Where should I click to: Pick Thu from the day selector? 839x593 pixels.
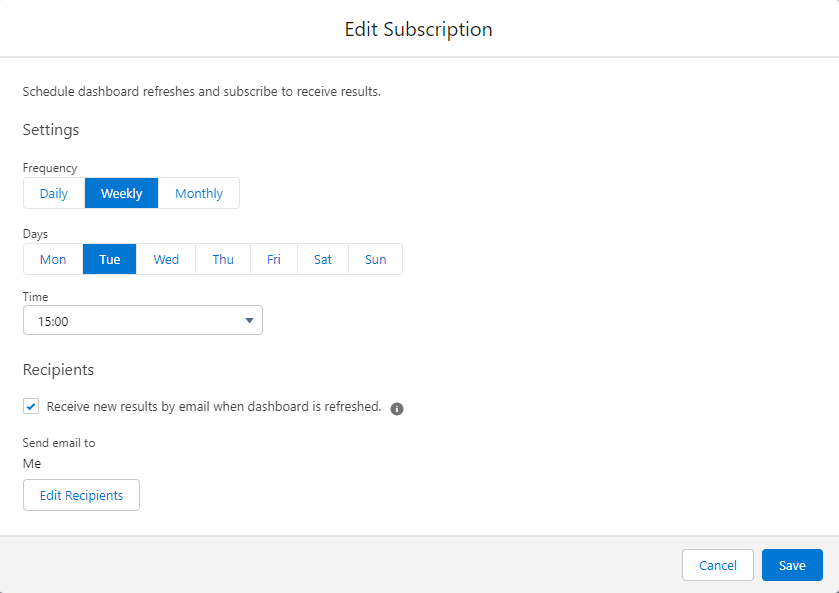[x=223, y=259]
